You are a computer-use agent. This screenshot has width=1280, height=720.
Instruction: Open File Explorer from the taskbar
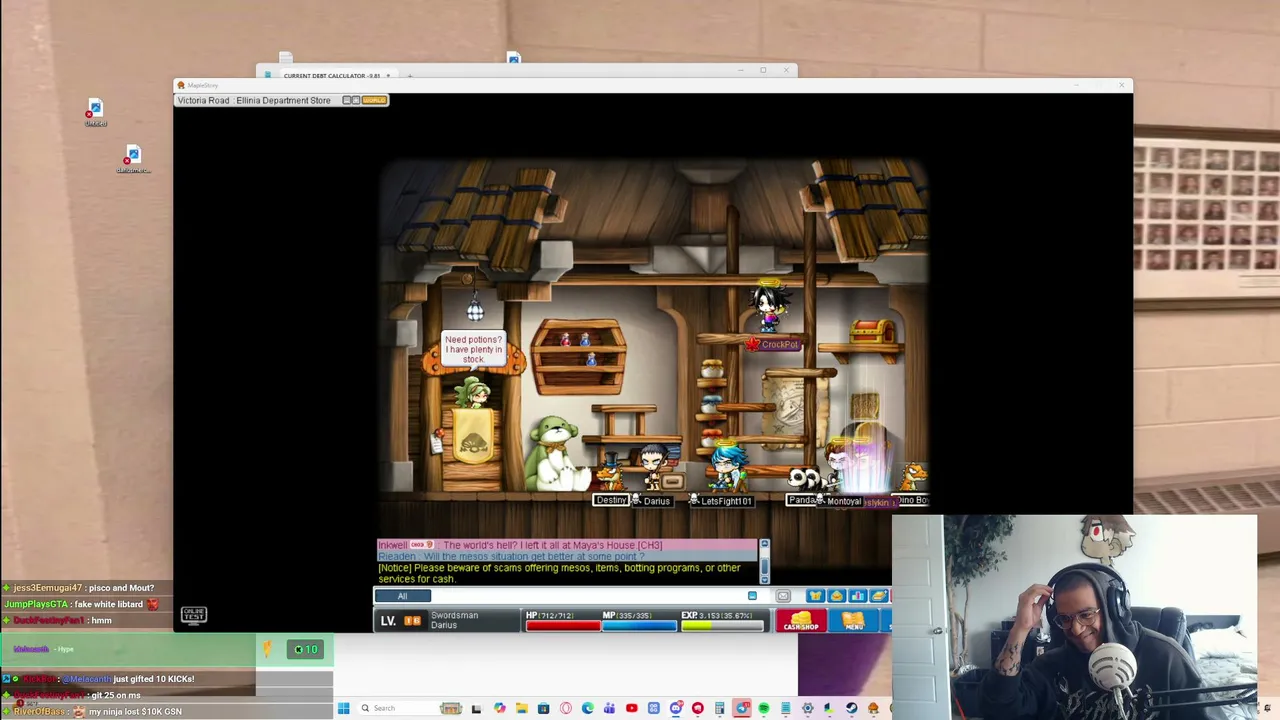(x=521, y=709)
